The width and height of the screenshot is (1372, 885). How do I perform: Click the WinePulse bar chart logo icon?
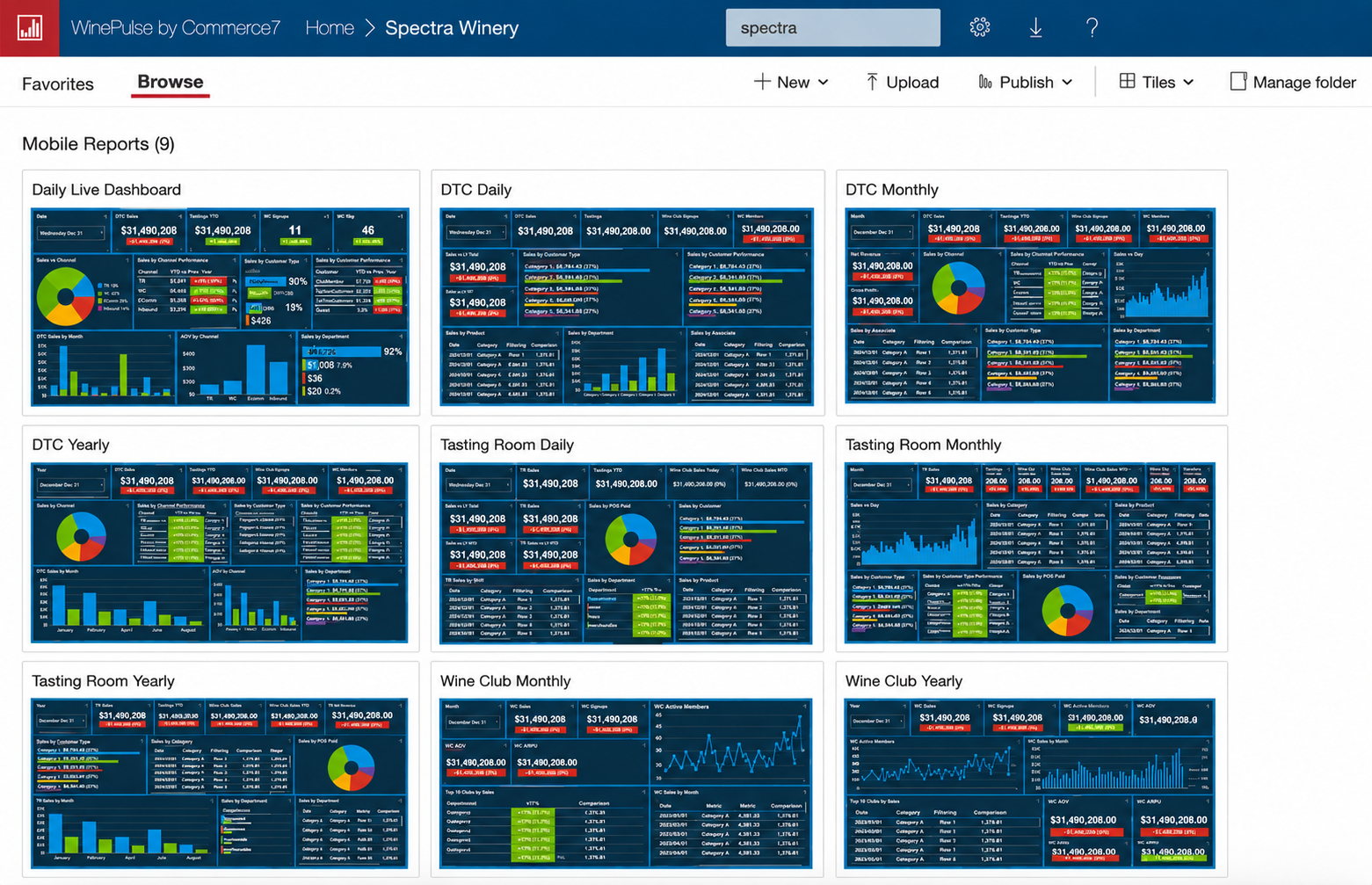point(30,28)
